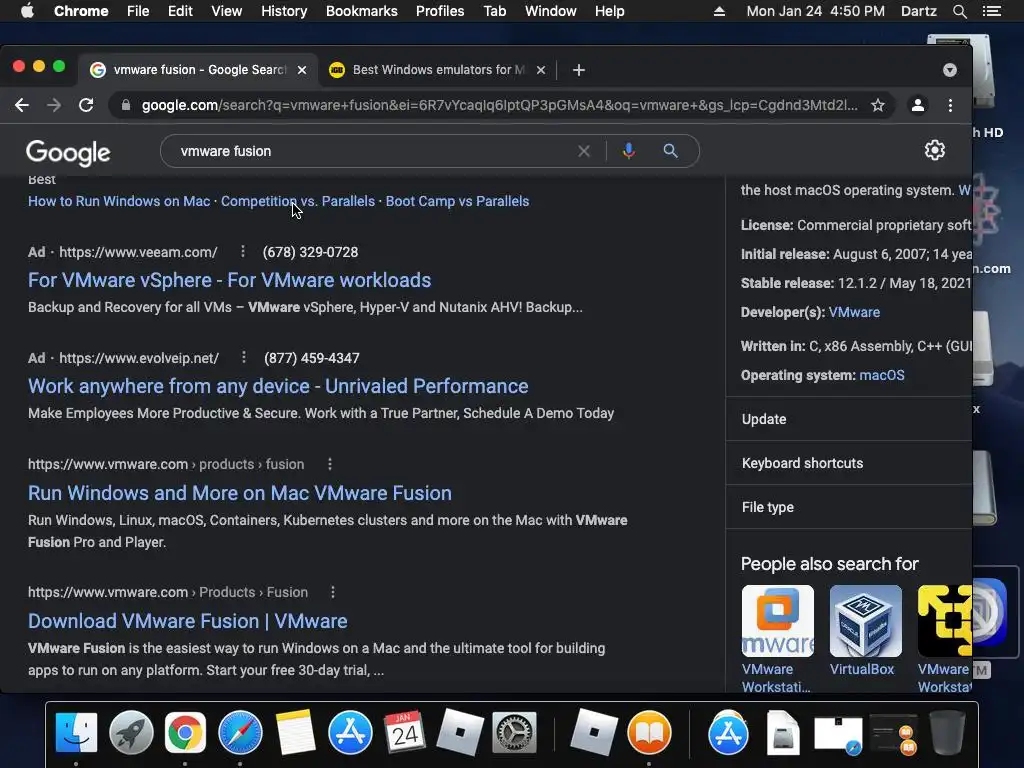Open How to Run Windows on Mac link
This screenshot has width=1024, height=768.
[119, 201]
